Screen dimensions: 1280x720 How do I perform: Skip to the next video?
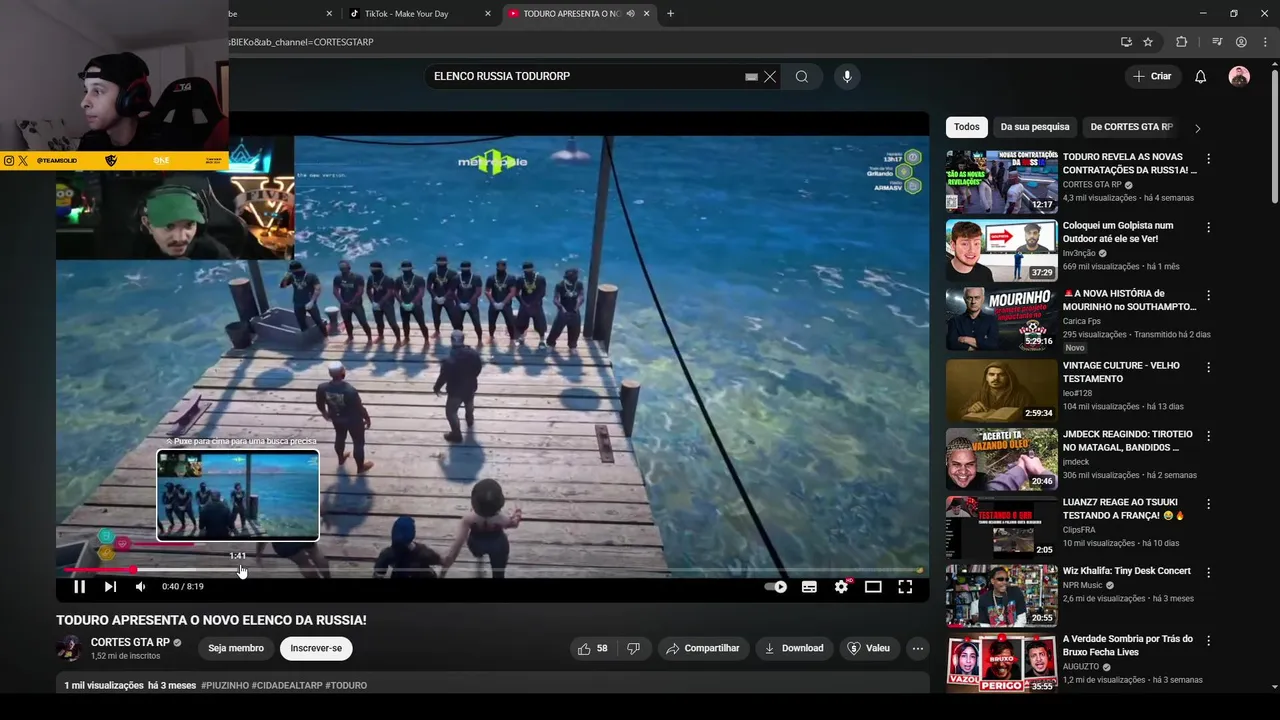110,587
